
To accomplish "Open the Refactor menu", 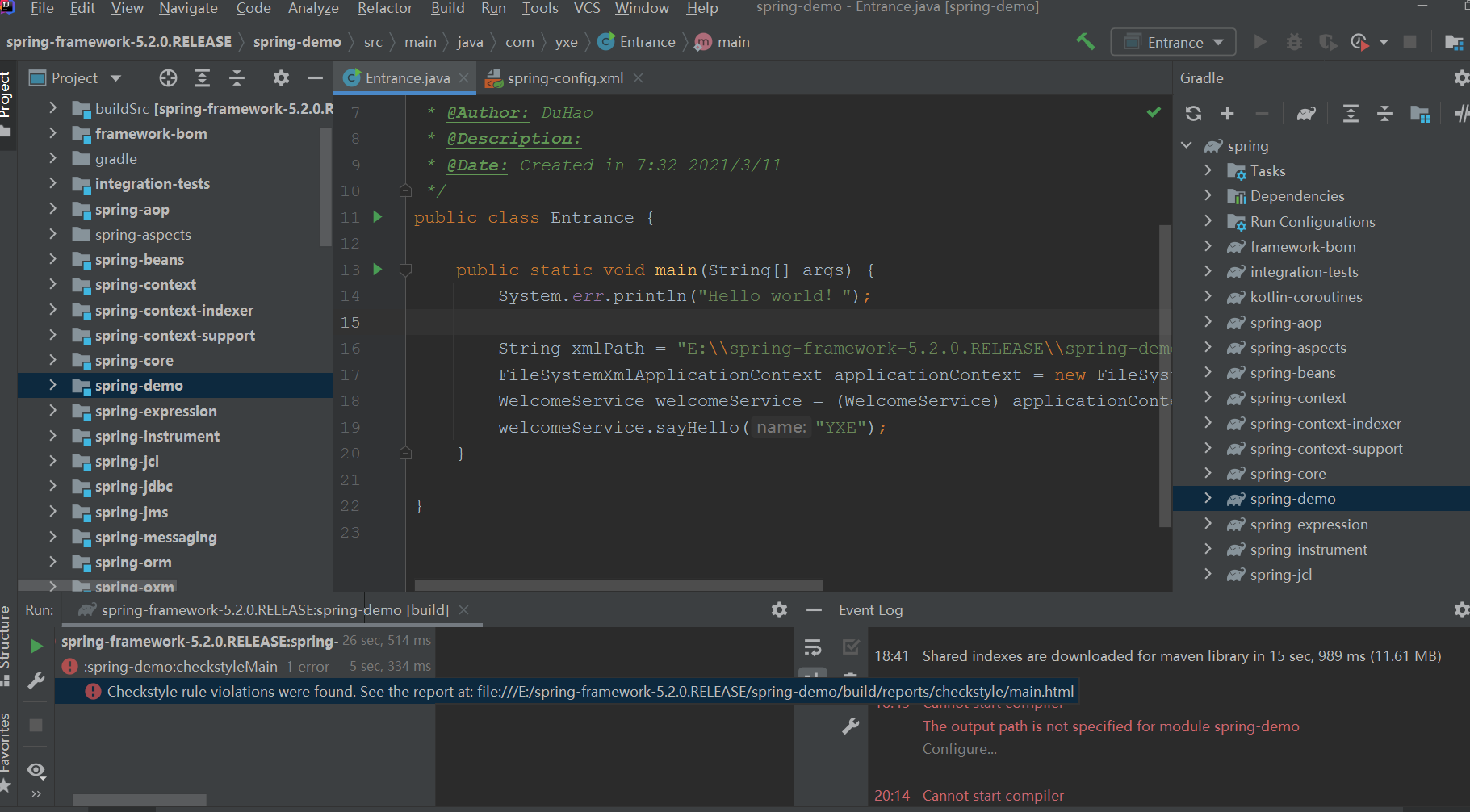I will coord(385,8).
